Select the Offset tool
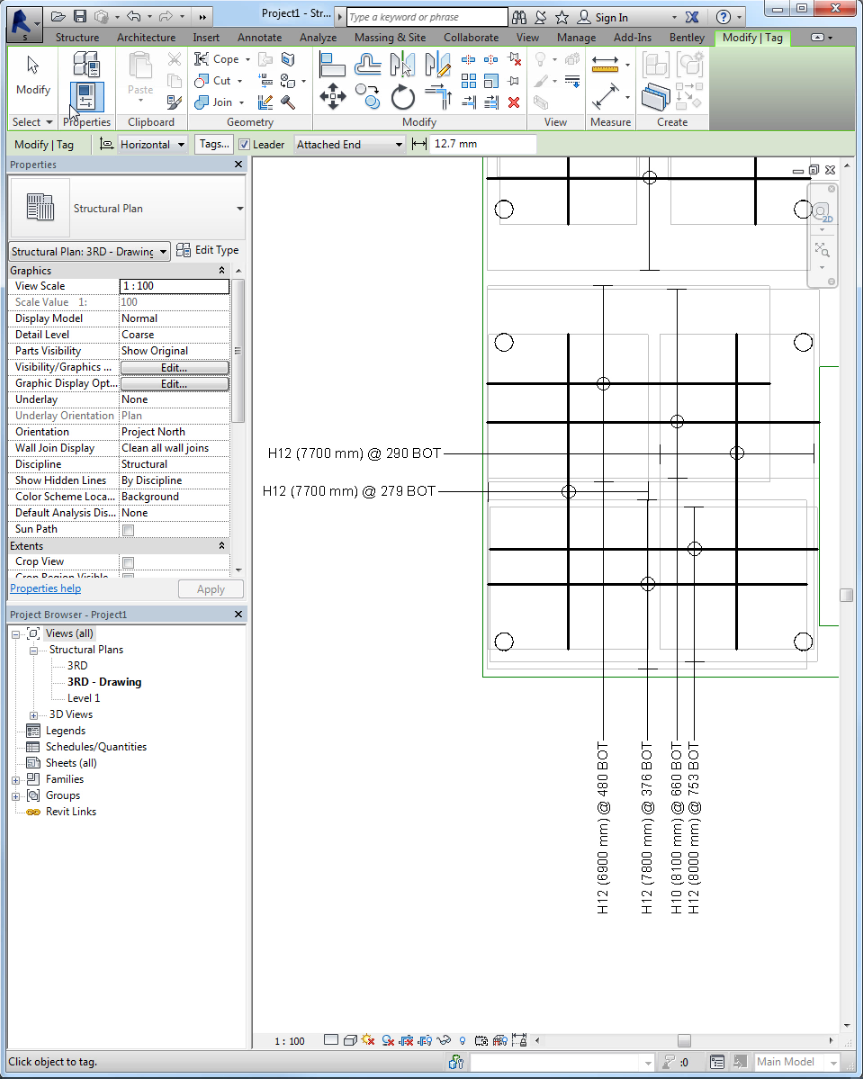This screenshot has height=1080, width=863. click(368, 64)
